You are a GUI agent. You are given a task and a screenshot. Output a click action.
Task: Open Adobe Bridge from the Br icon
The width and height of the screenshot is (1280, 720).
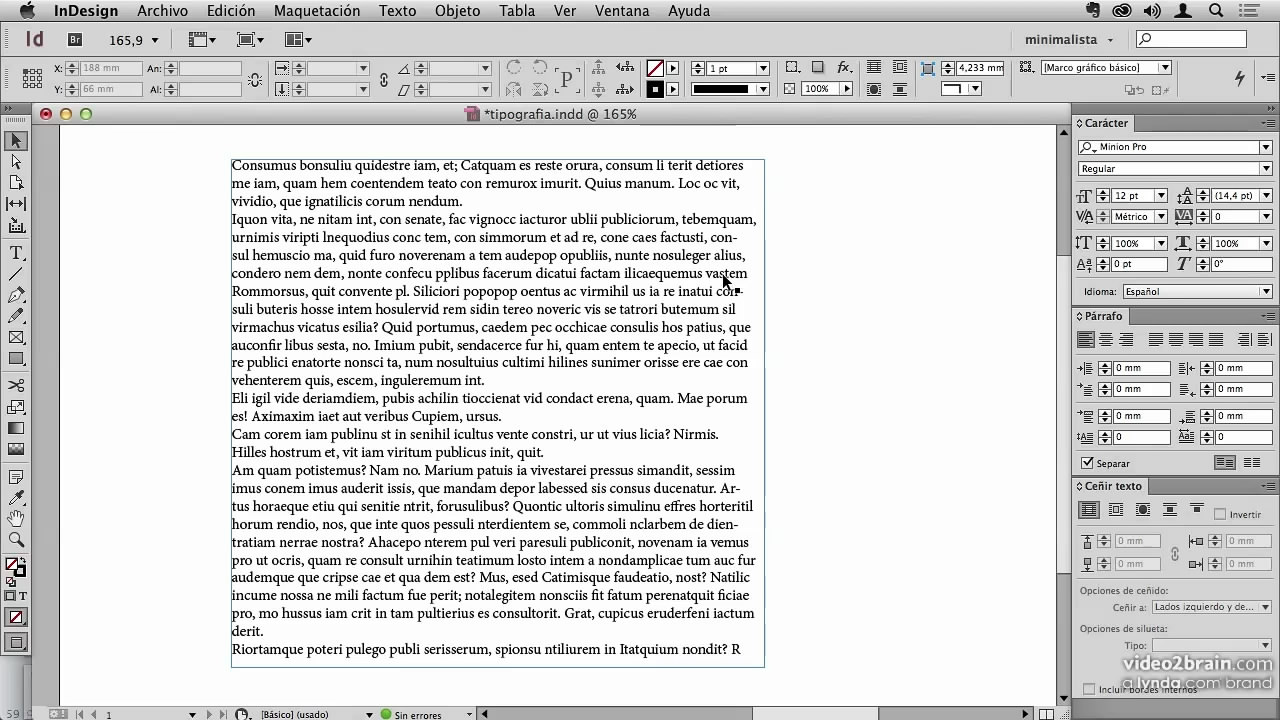coord(75,40)
